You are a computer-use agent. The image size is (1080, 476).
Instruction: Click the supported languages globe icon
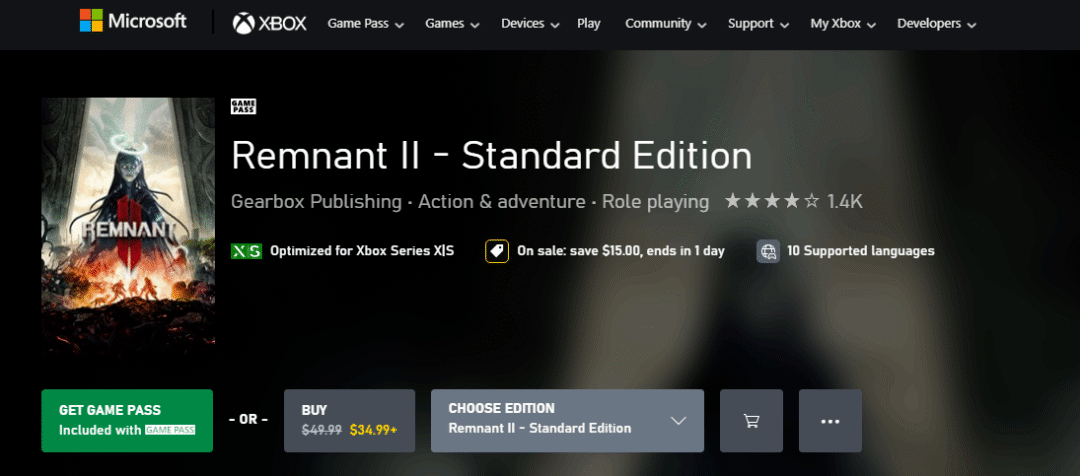point(768,251)
